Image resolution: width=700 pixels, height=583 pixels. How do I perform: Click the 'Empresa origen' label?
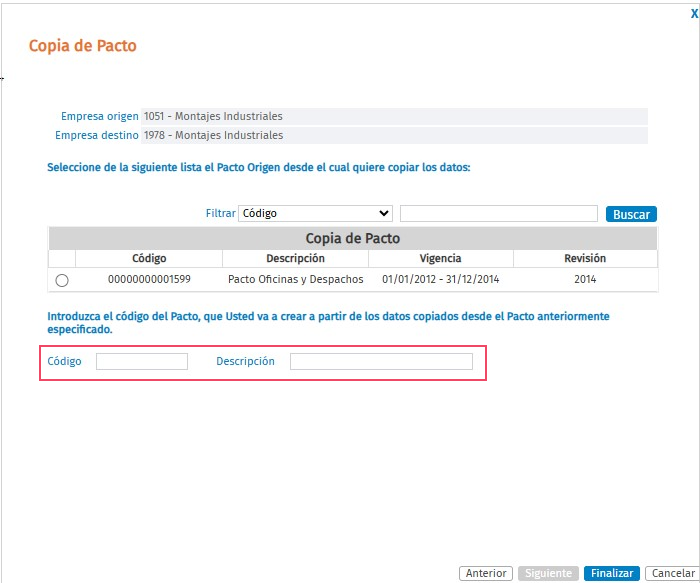(100, 117)
